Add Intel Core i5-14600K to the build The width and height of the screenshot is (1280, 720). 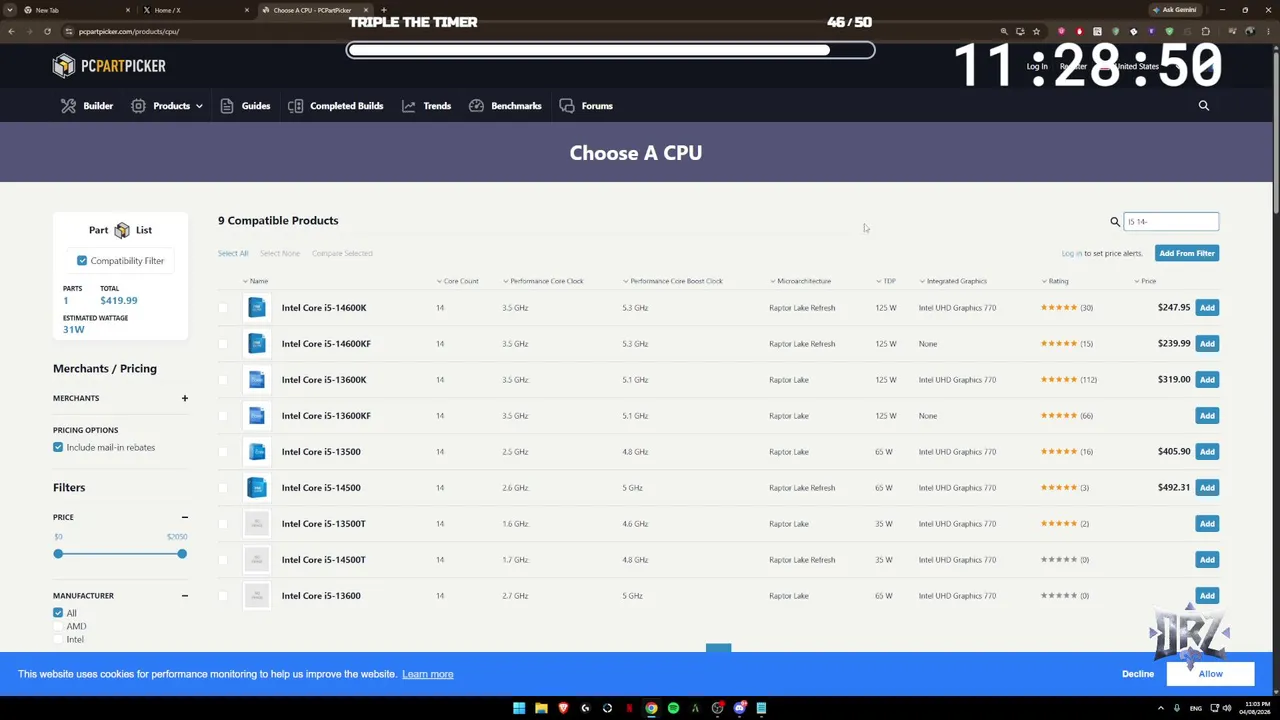click(1207, 308)
